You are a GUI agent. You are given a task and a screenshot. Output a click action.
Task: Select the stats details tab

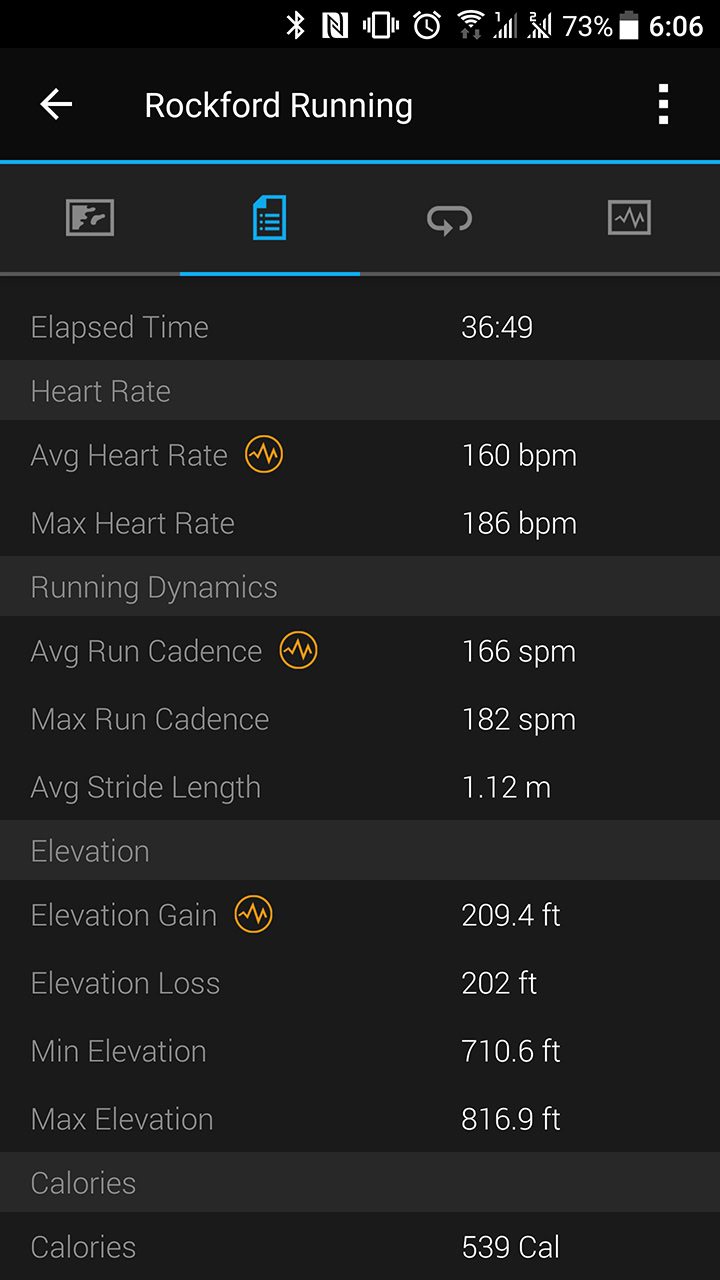270,218
